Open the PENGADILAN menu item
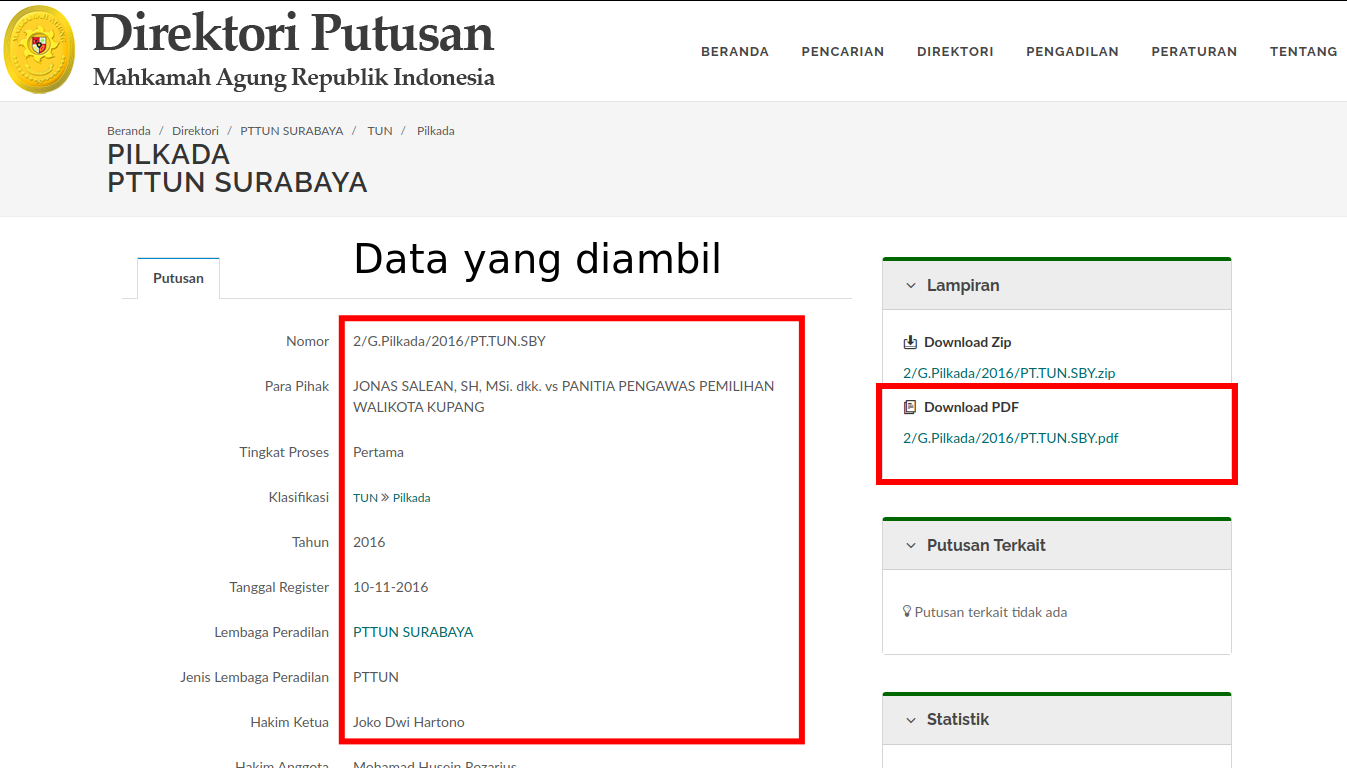The image size is (1347, 768). coord(1072,51)
